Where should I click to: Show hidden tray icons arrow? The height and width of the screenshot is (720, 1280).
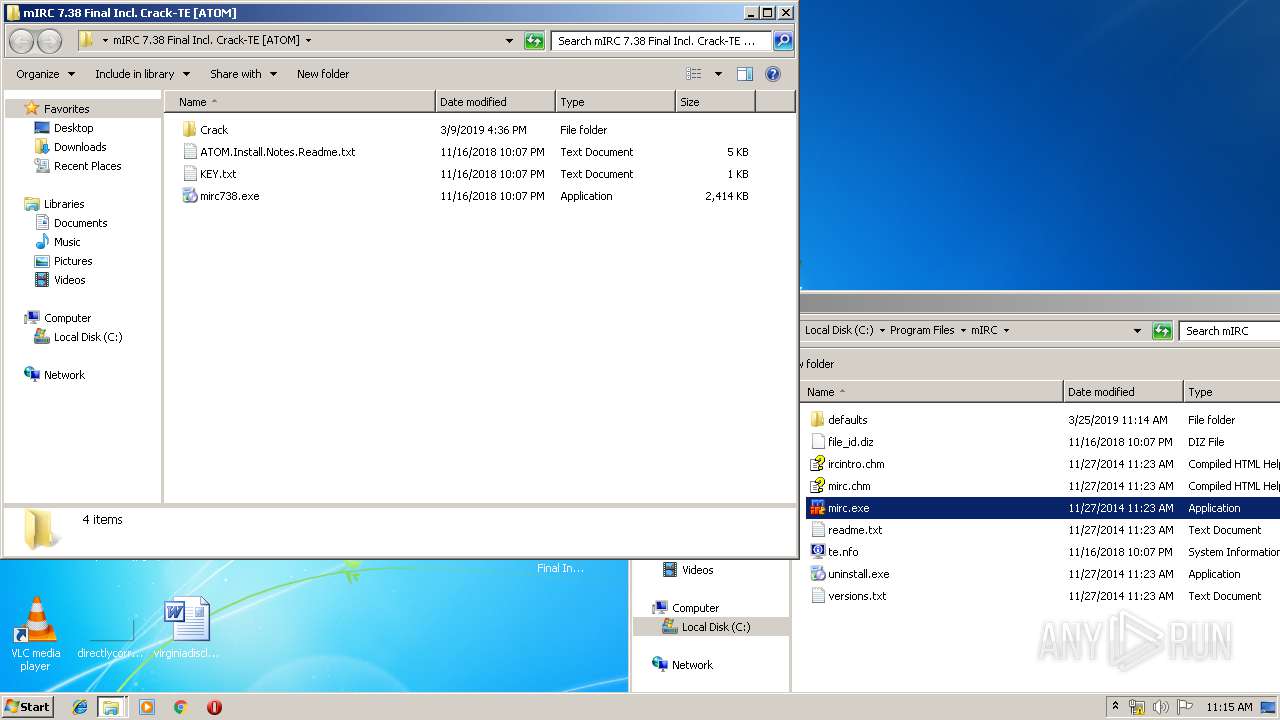pyautogui.click(x=1116, y=706)
